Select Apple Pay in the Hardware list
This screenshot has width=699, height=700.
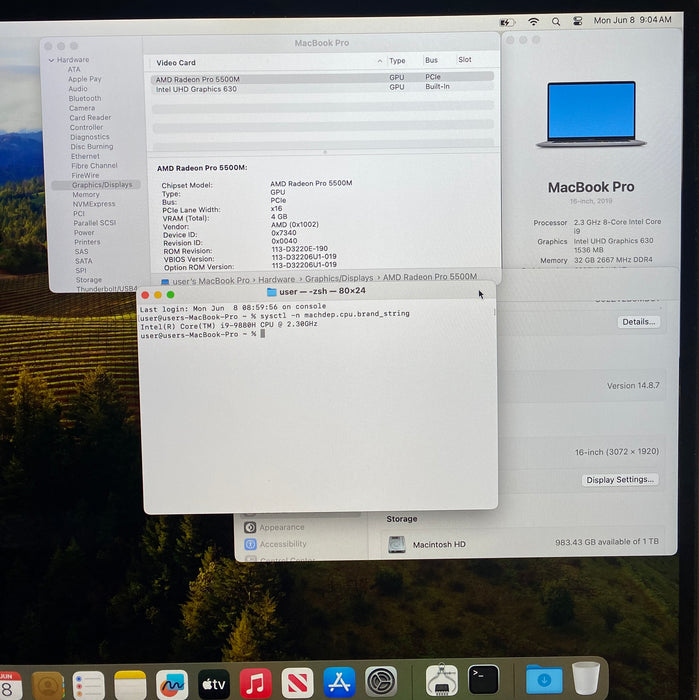pyautogui.click(x=84, y=79)
